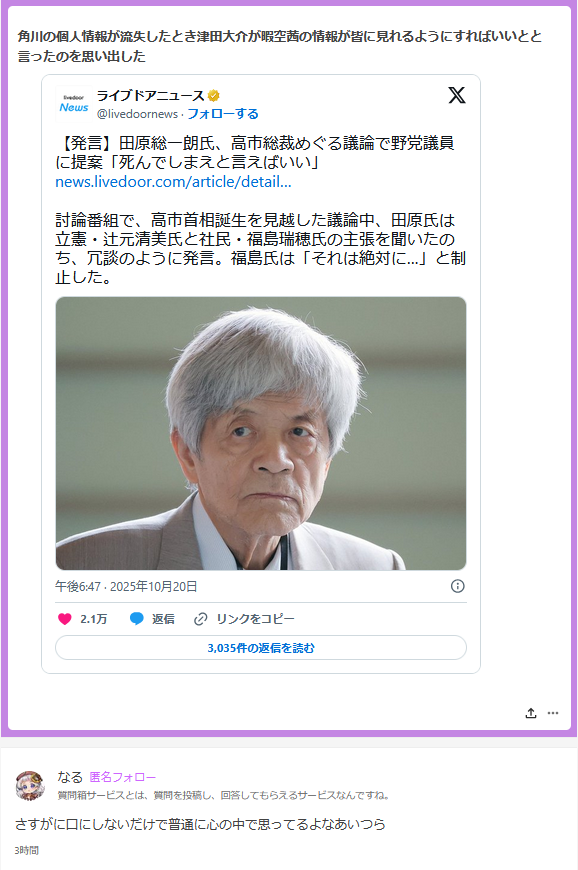Screen dimensions: 578x870
Task: Open the tweet info circle icon
Action: click(x=458, y=586)
